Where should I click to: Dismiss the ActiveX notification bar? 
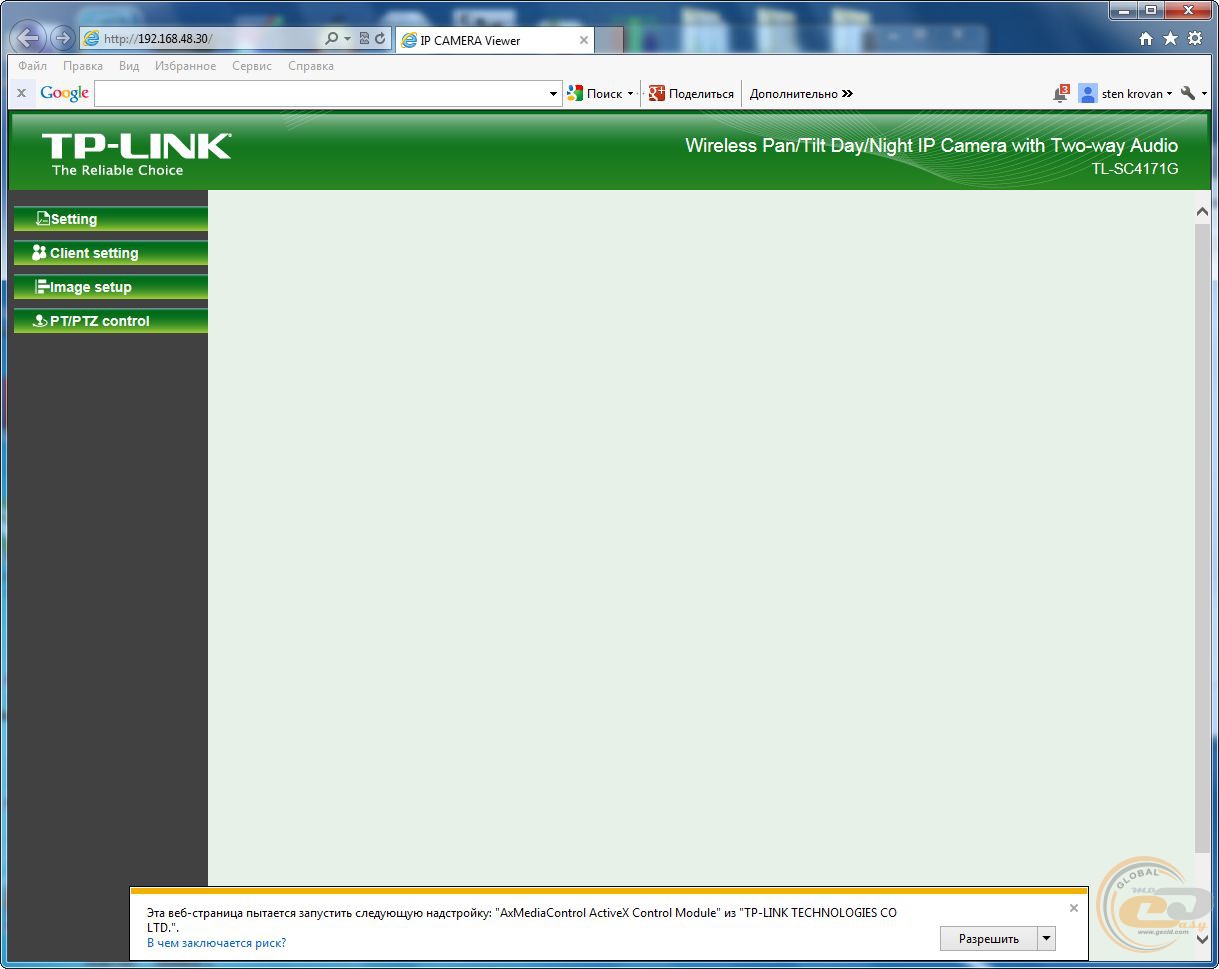click(1074, 908)
